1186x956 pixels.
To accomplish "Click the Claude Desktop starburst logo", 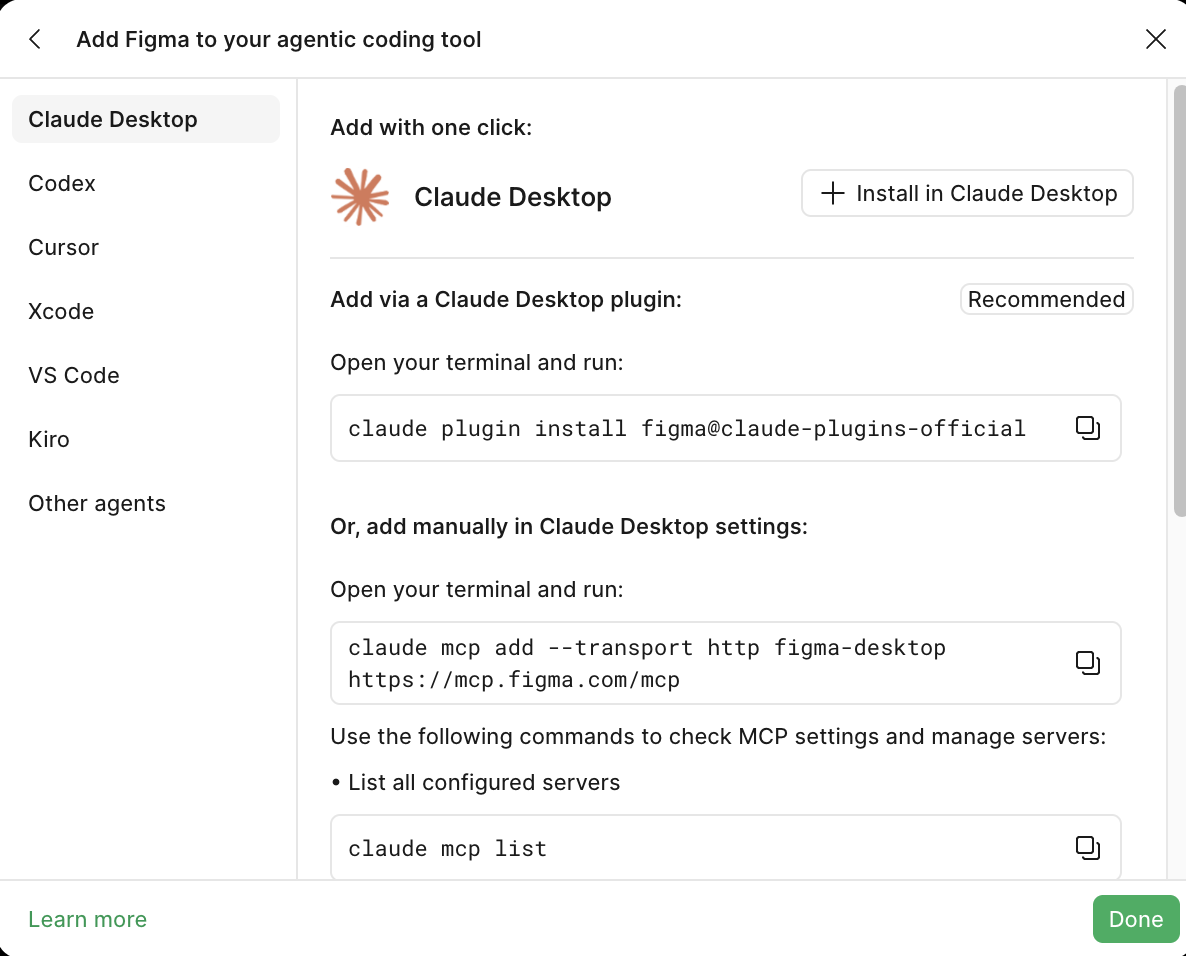I will [360, 197].
